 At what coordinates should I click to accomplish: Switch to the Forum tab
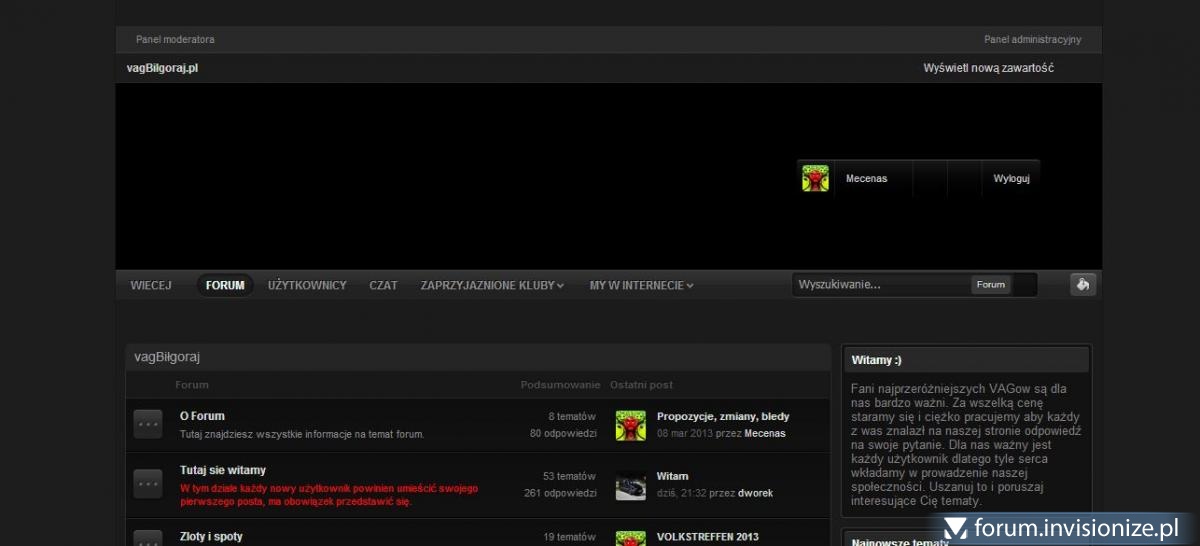225,285
